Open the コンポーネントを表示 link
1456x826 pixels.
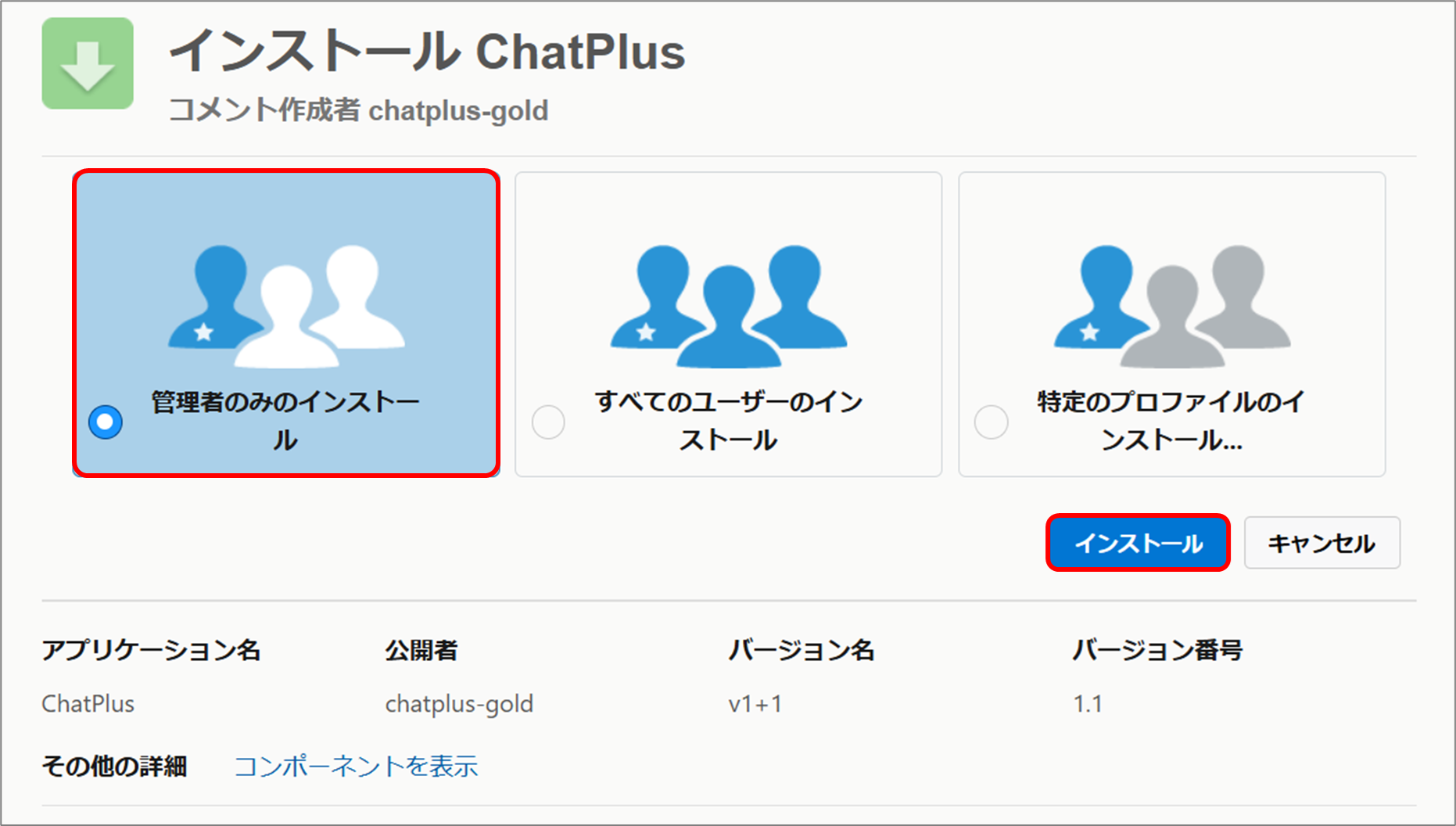pyautogui.click(x=357, y=766)
